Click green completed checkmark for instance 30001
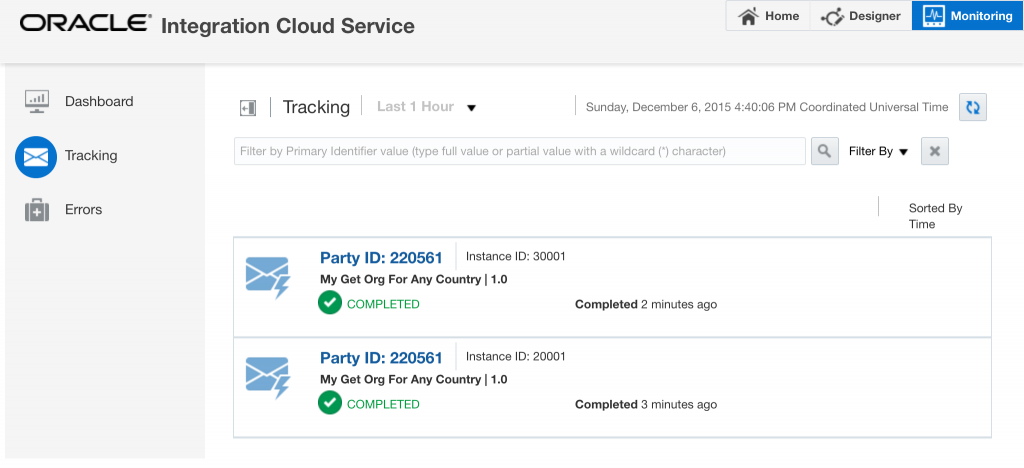This screenshot has height=468, width=1024. coord(330,303)
